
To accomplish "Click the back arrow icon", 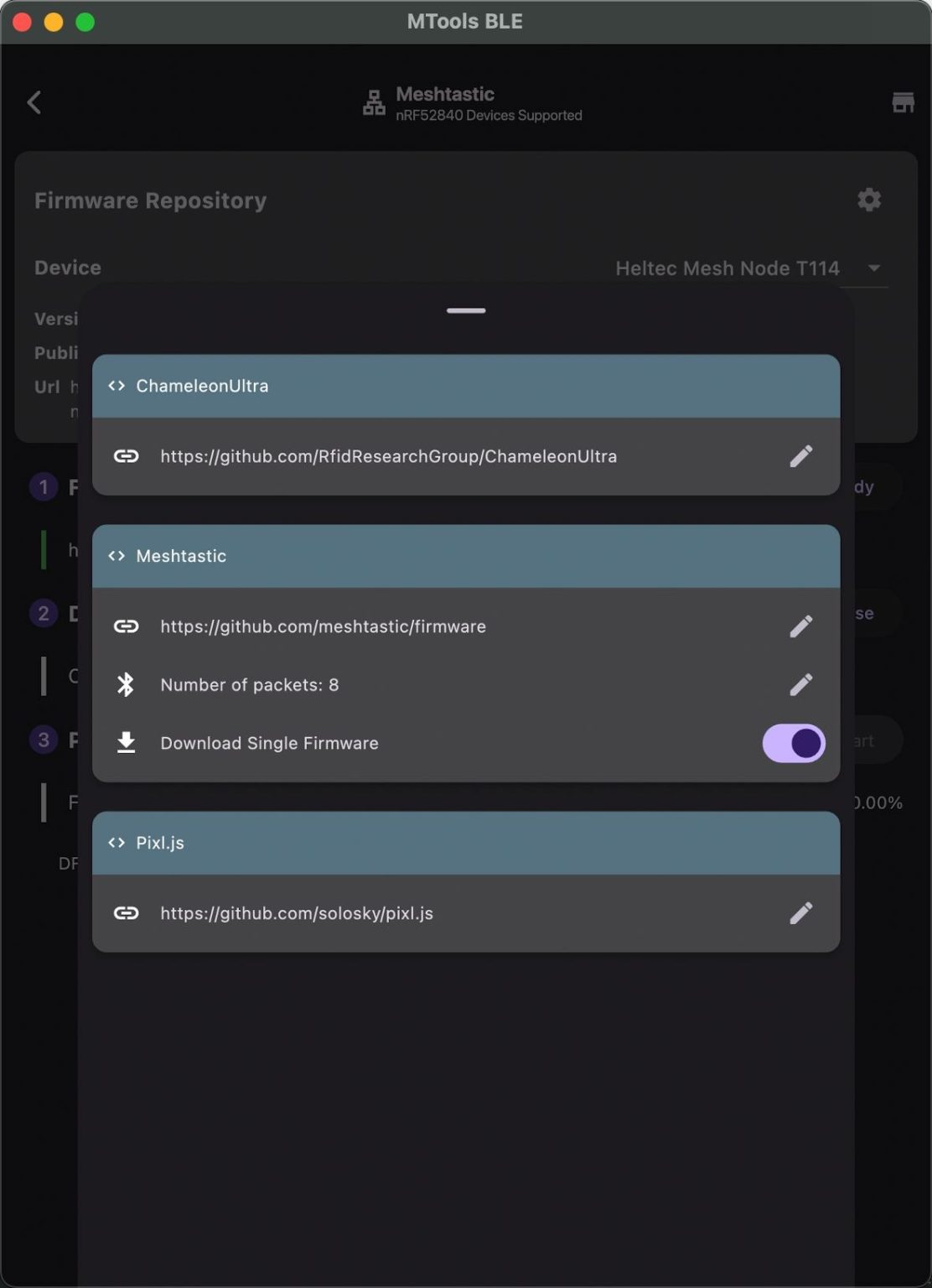I will click(x=34, y=103).
